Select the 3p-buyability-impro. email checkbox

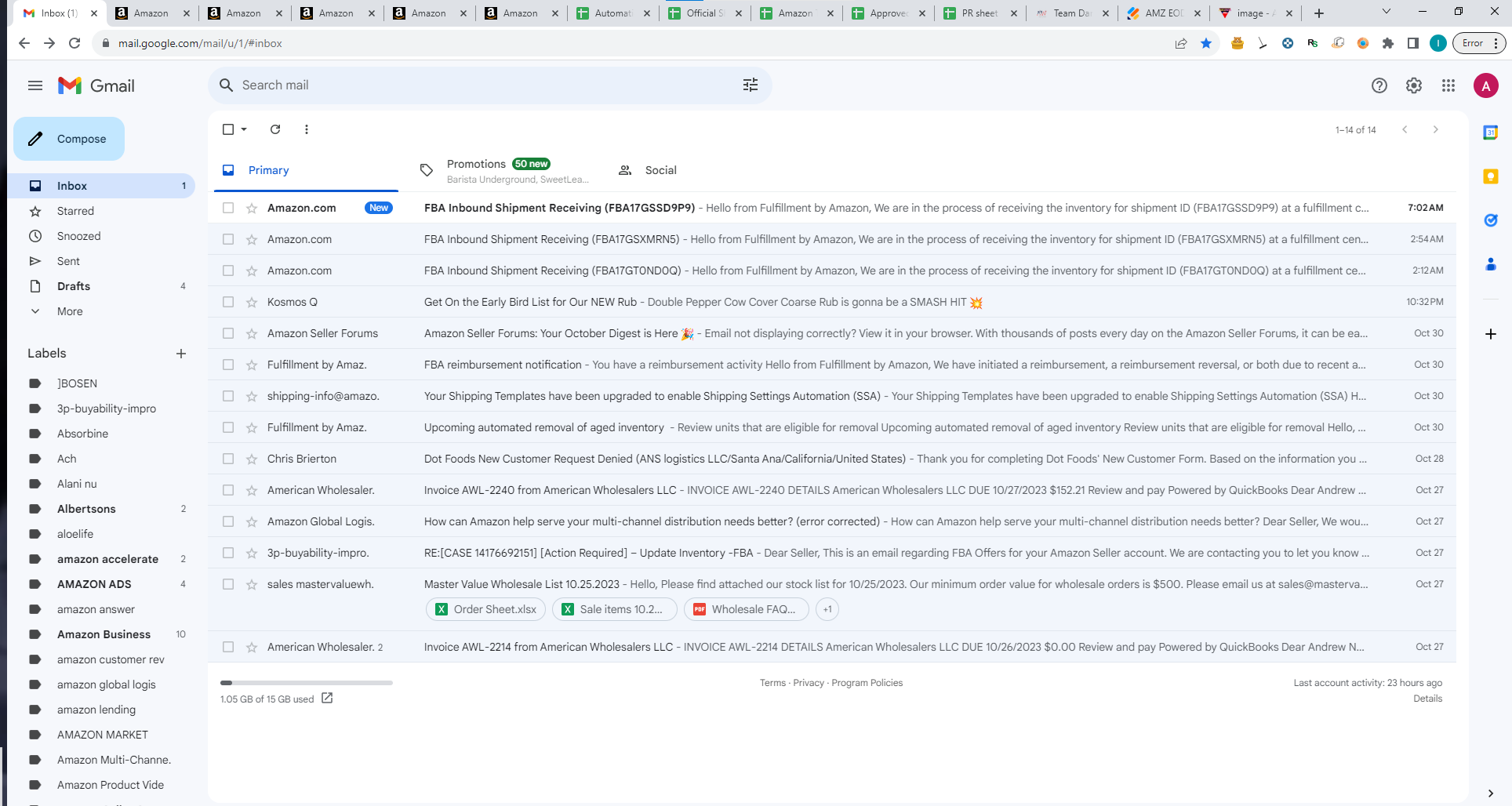tap(228, 553)
